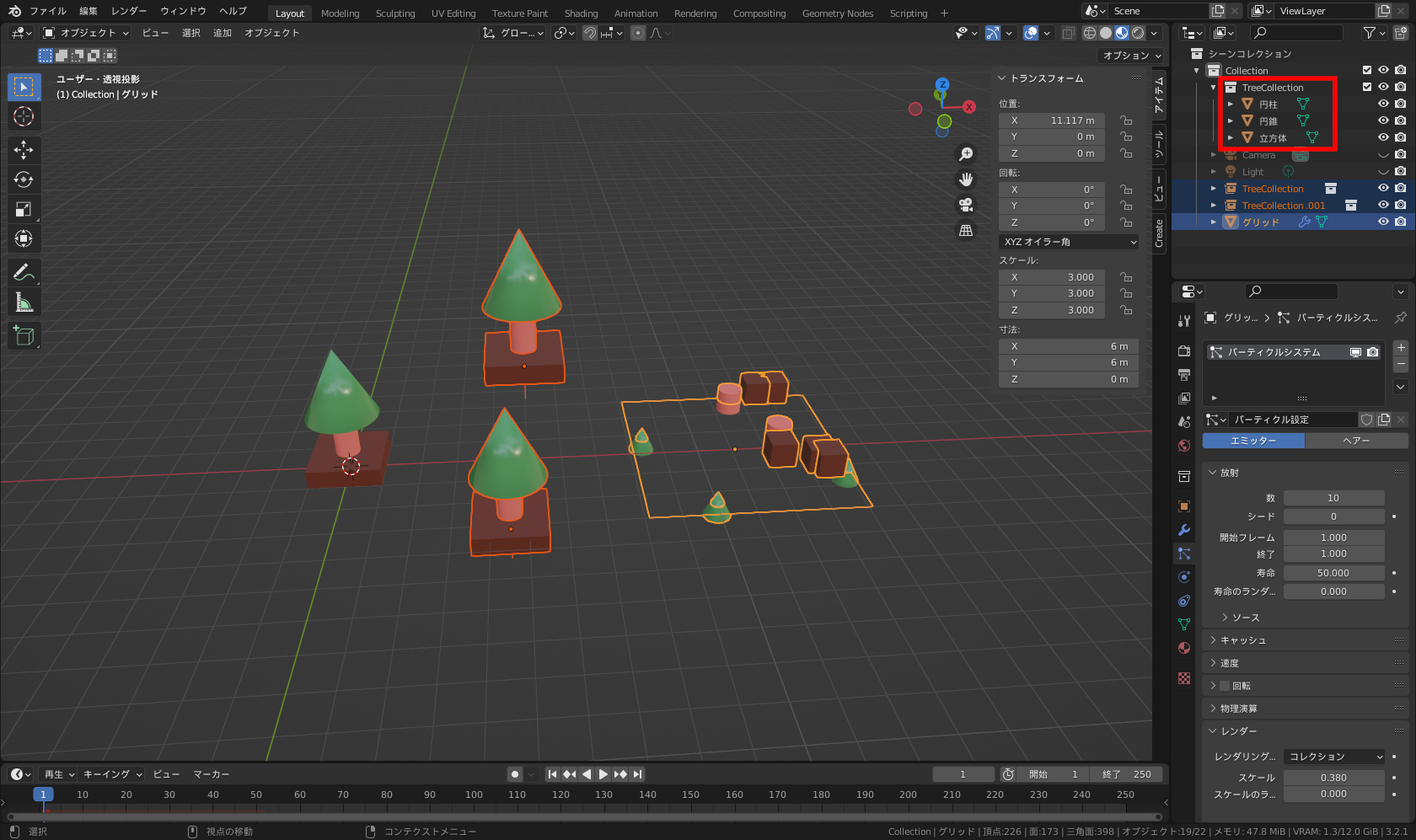Enable the 回転 checkbox in particle settings
The width and height of the screenshot is (1416, 840).
click(1225, 686)
